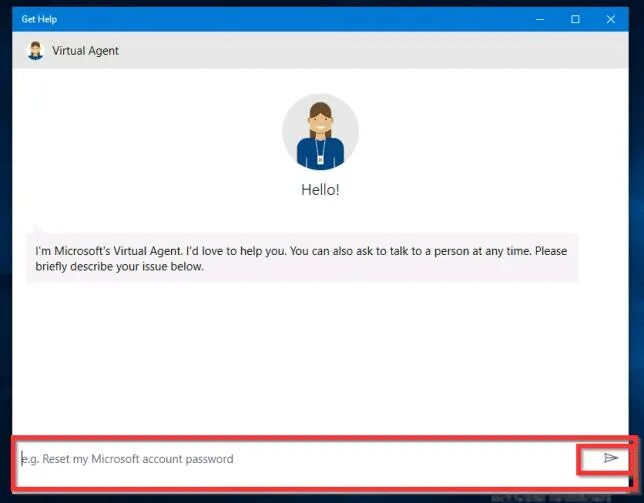Focus the issue description input field
This screenshot has height=503, width=644.
click(x=297, y=459)
